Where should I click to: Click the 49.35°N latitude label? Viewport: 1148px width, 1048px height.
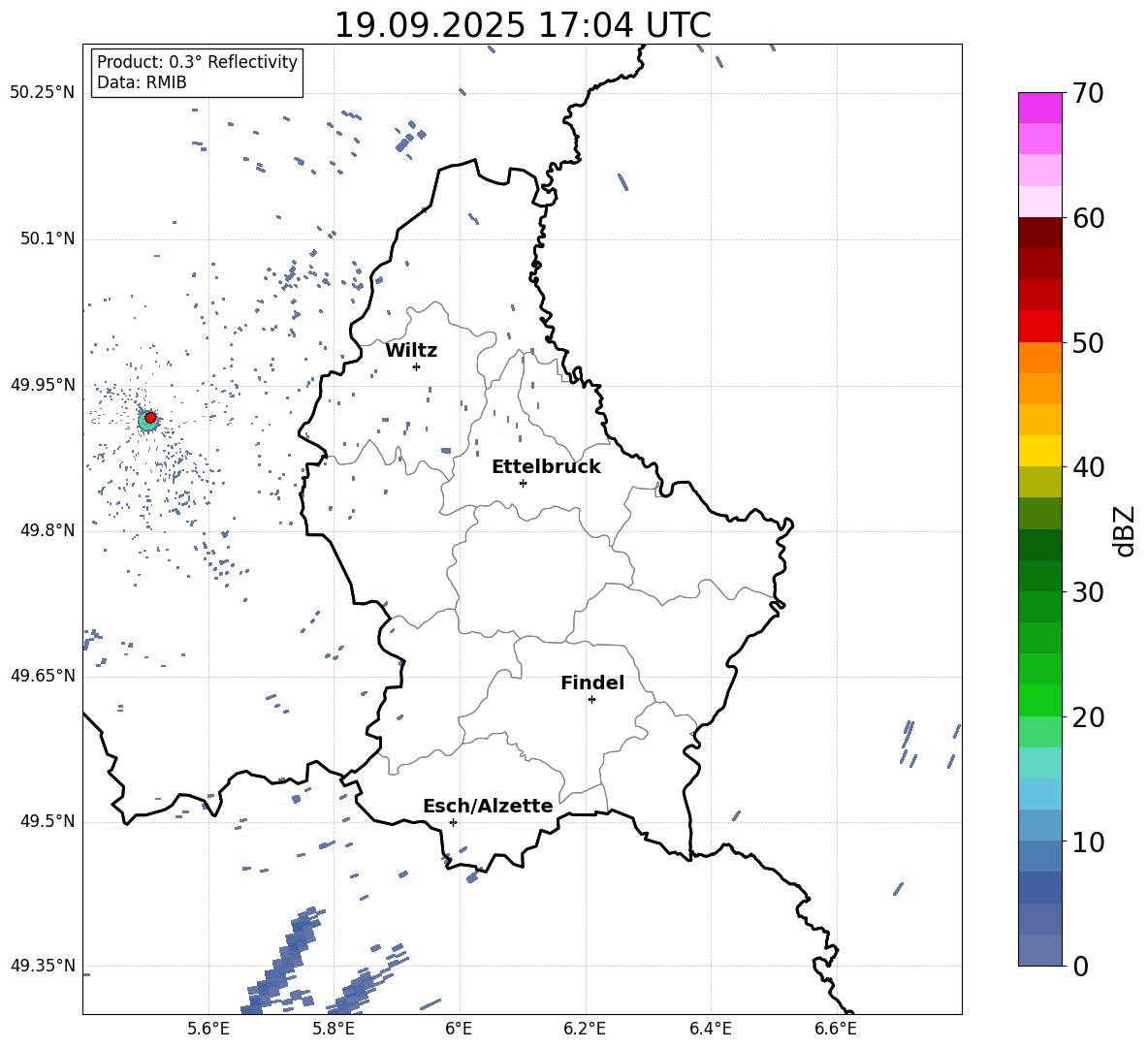[x=43, y=966]
